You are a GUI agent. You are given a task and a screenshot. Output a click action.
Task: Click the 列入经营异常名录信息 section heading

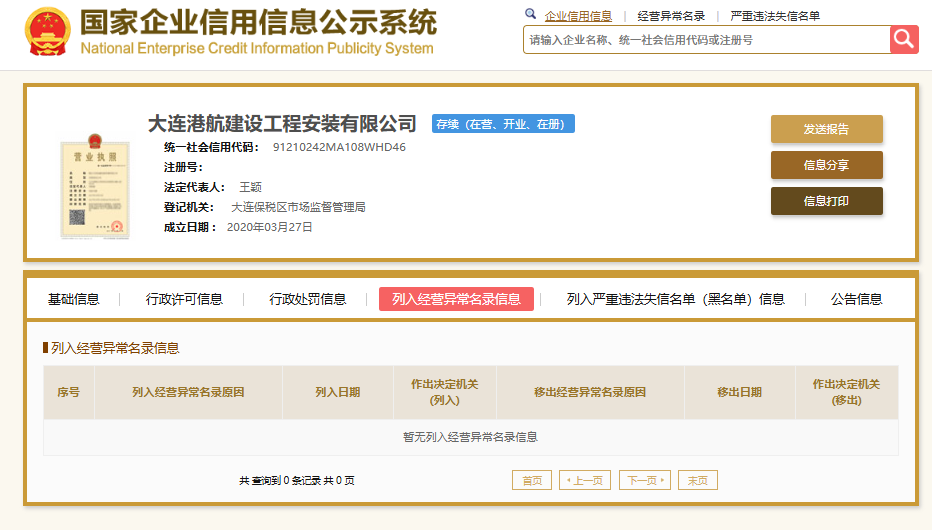pyautogui.click(x=115, y=348)
